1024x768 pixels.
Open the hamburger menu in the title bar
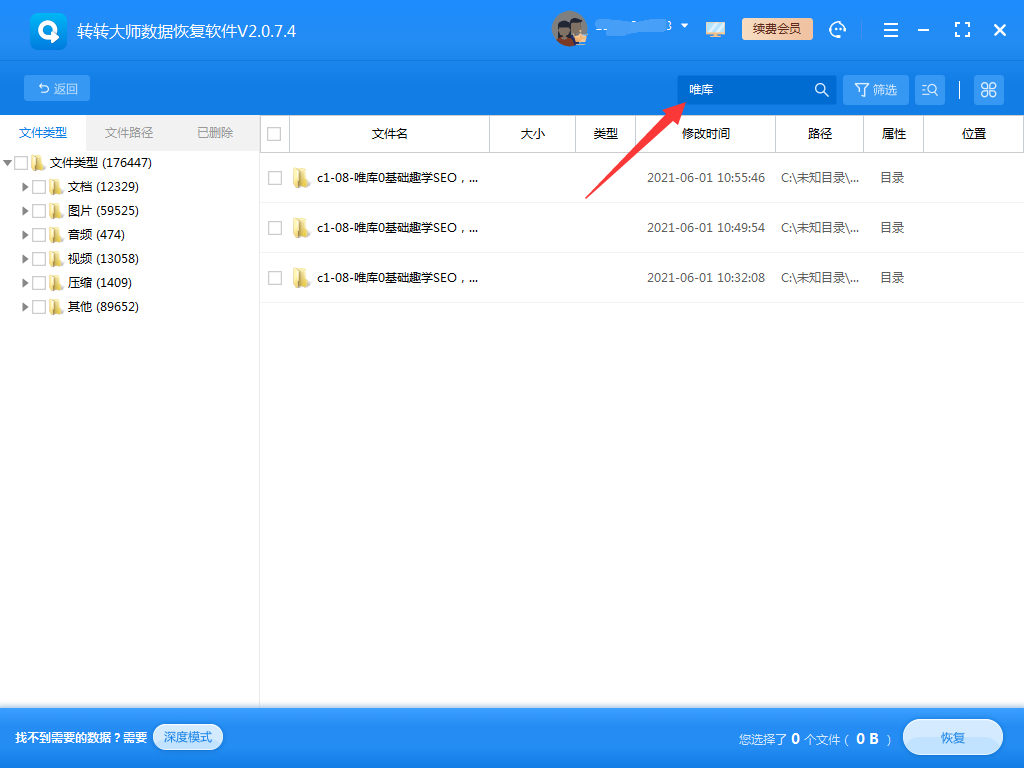click(x=890, y=30)
